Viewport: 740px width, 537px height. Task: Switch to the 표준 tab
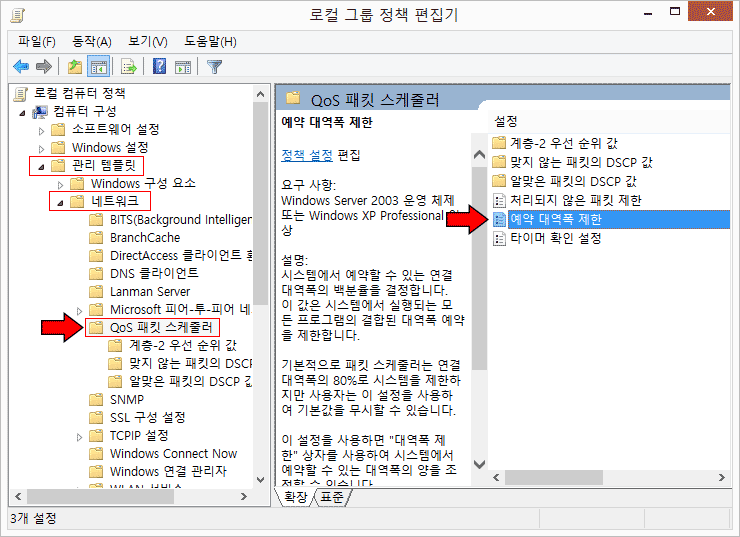[332, 497]
